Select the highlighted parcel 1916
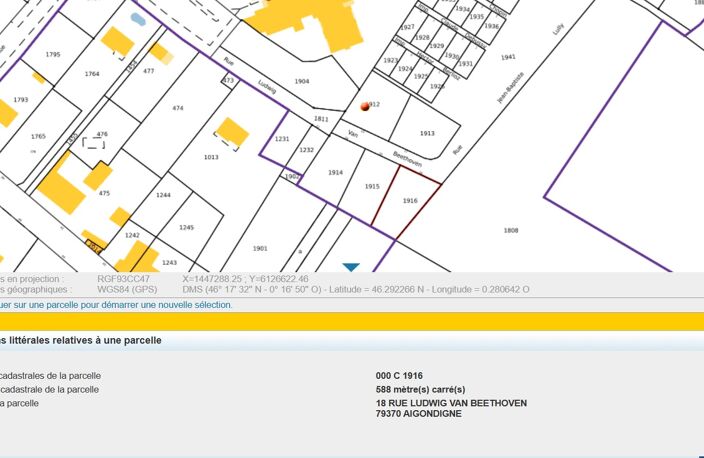Screen dimensions: 704x458 (410, 201)
